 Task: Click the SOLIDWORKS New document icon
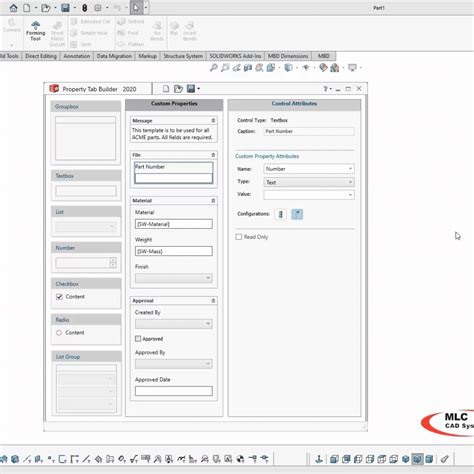coord(27,8)
